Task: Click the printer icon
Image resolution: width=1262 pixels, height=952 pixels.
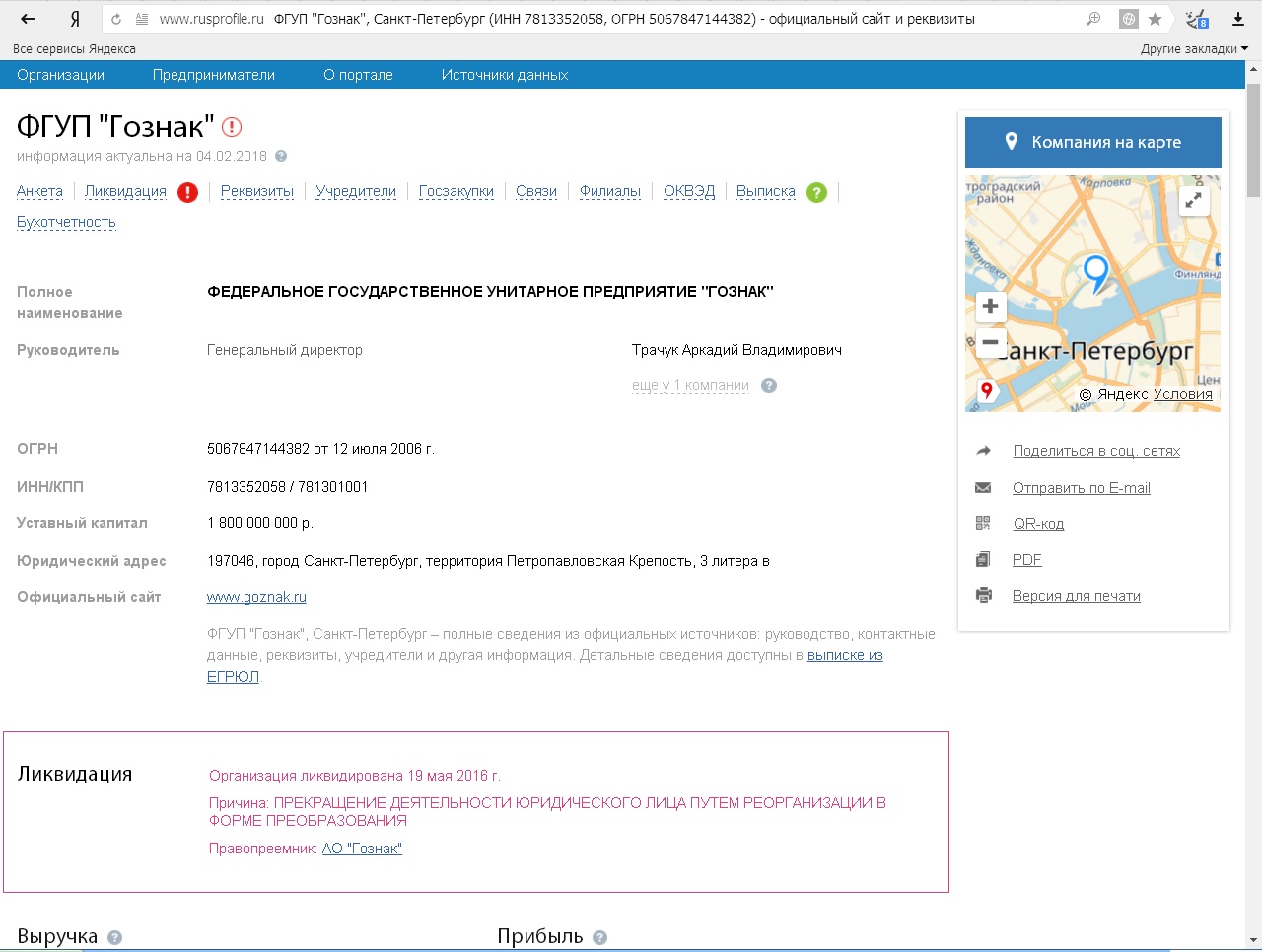Action: pos(983,595)
